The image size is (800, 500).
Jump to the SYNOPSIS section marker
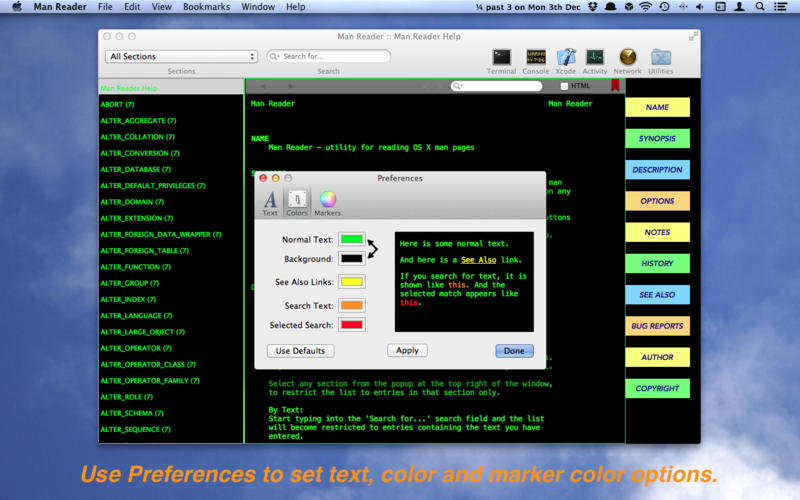[x=657, y=138]
